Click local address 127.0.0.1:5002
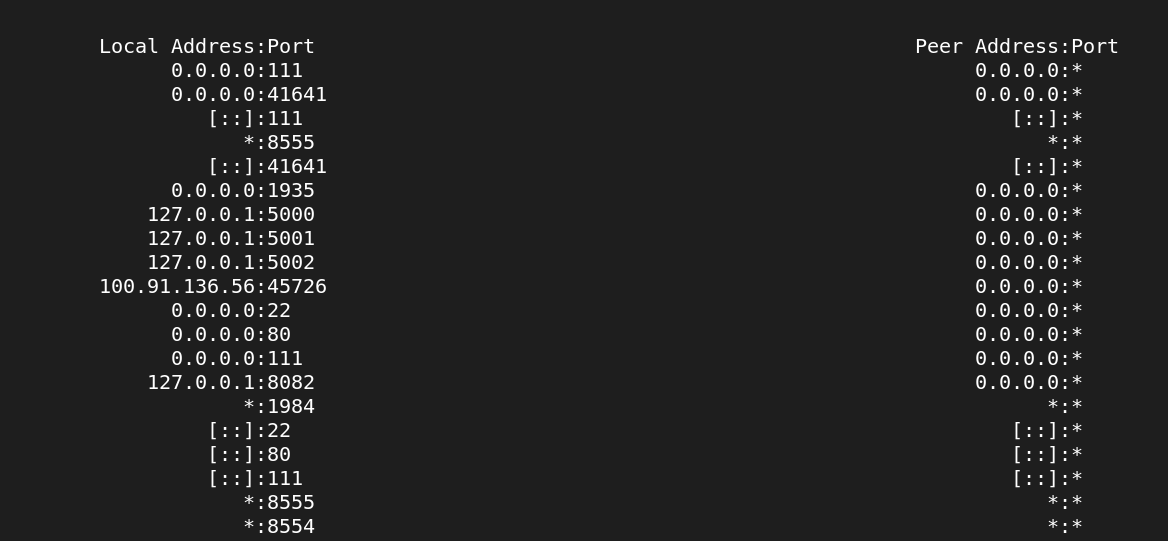 (x=231, y=262)
